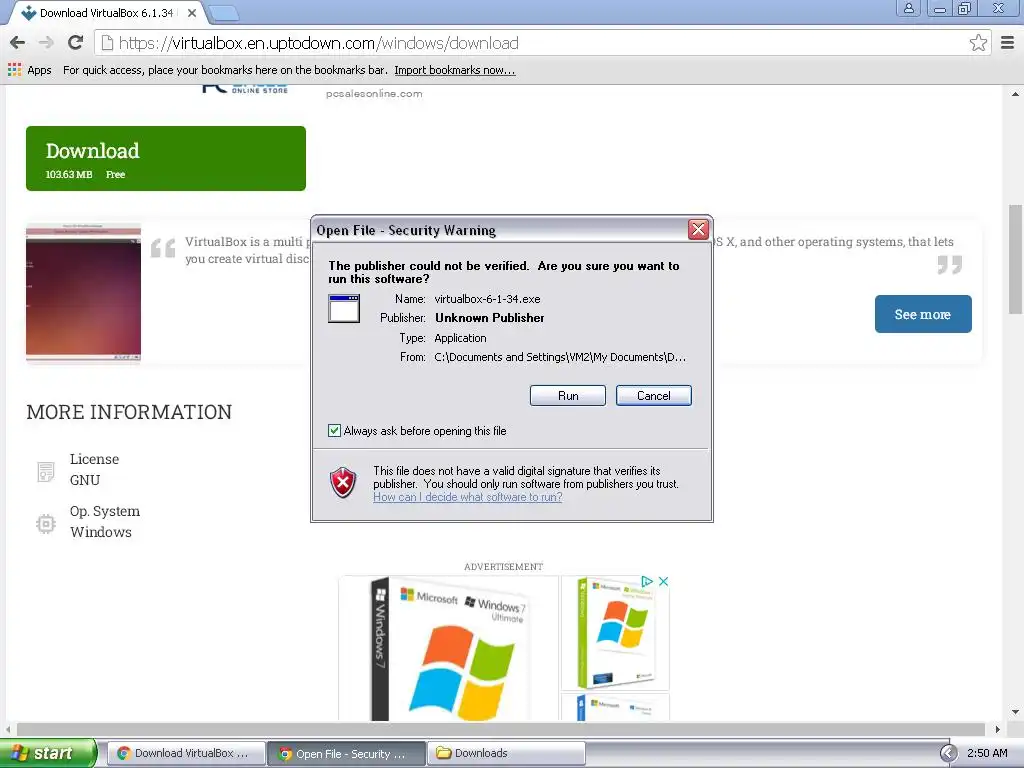Close the advertisement with X icon

pyautogui.click(x=664, y=581)
